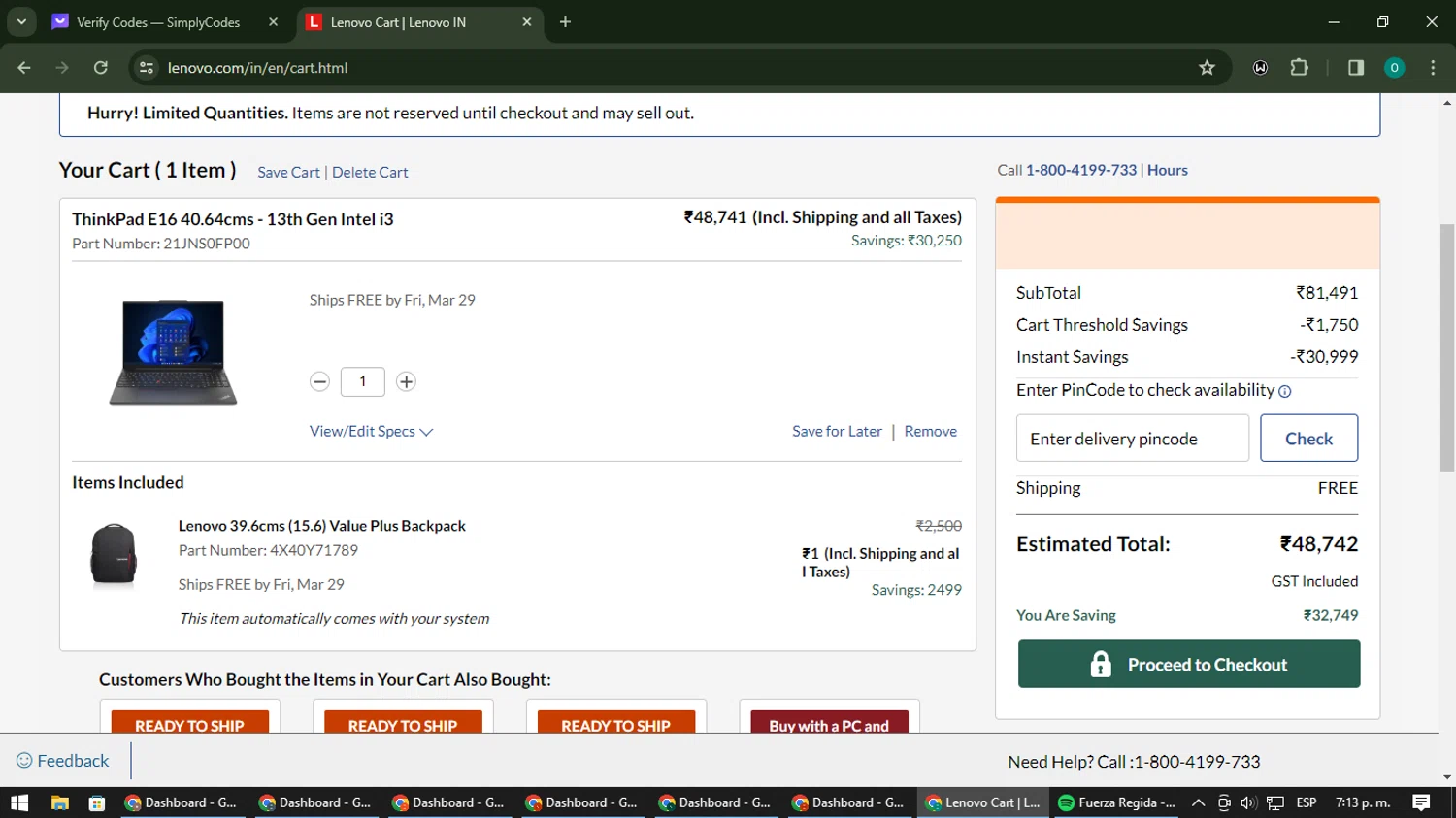Image resolution: width=1456 pixels, height=818 pixels.
Task: Open the browser extensions puzzle icon
Action: coord(1299,68)
